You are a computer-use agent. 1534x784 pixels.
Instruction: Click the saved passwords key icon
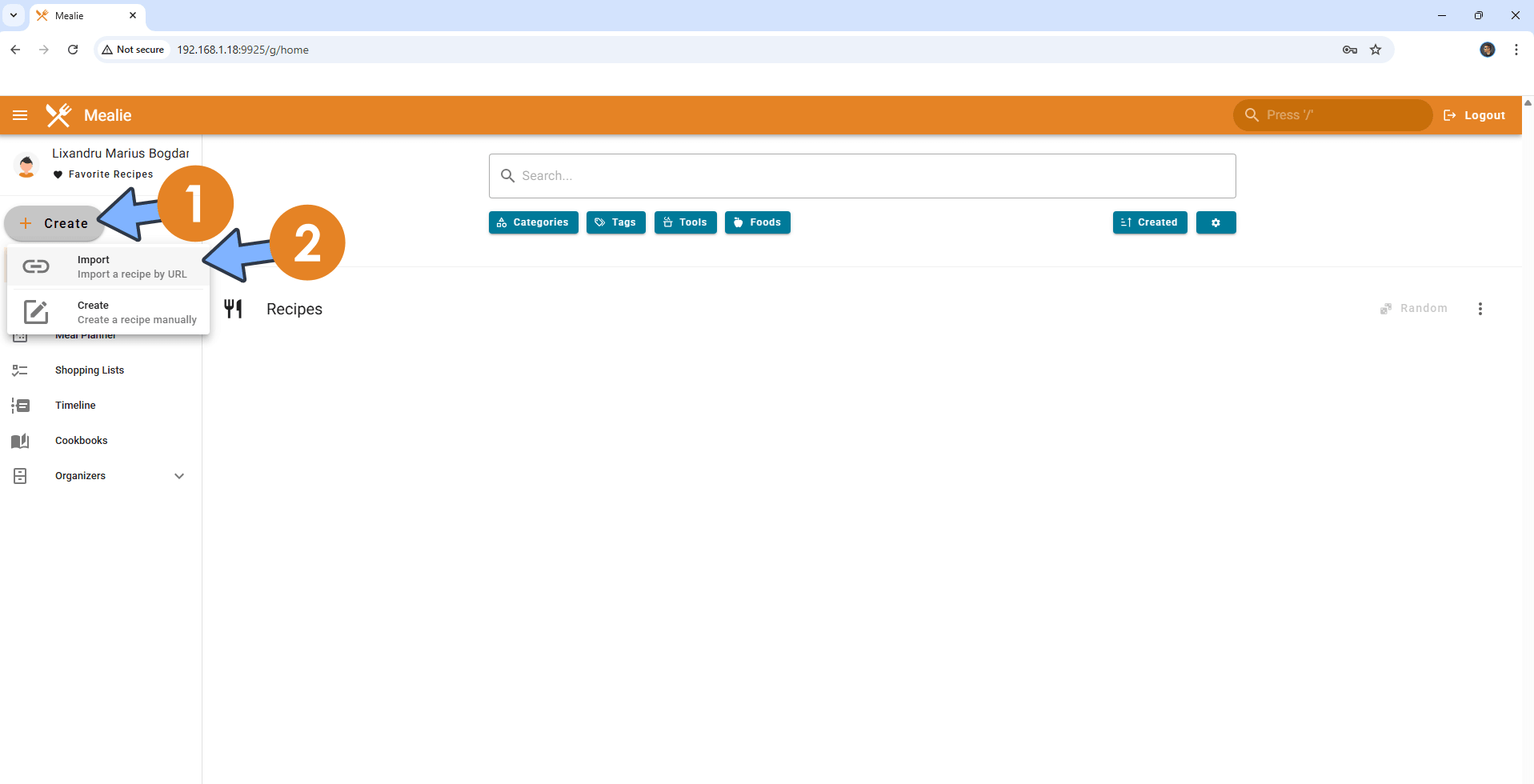click(x=1349, y=50)
